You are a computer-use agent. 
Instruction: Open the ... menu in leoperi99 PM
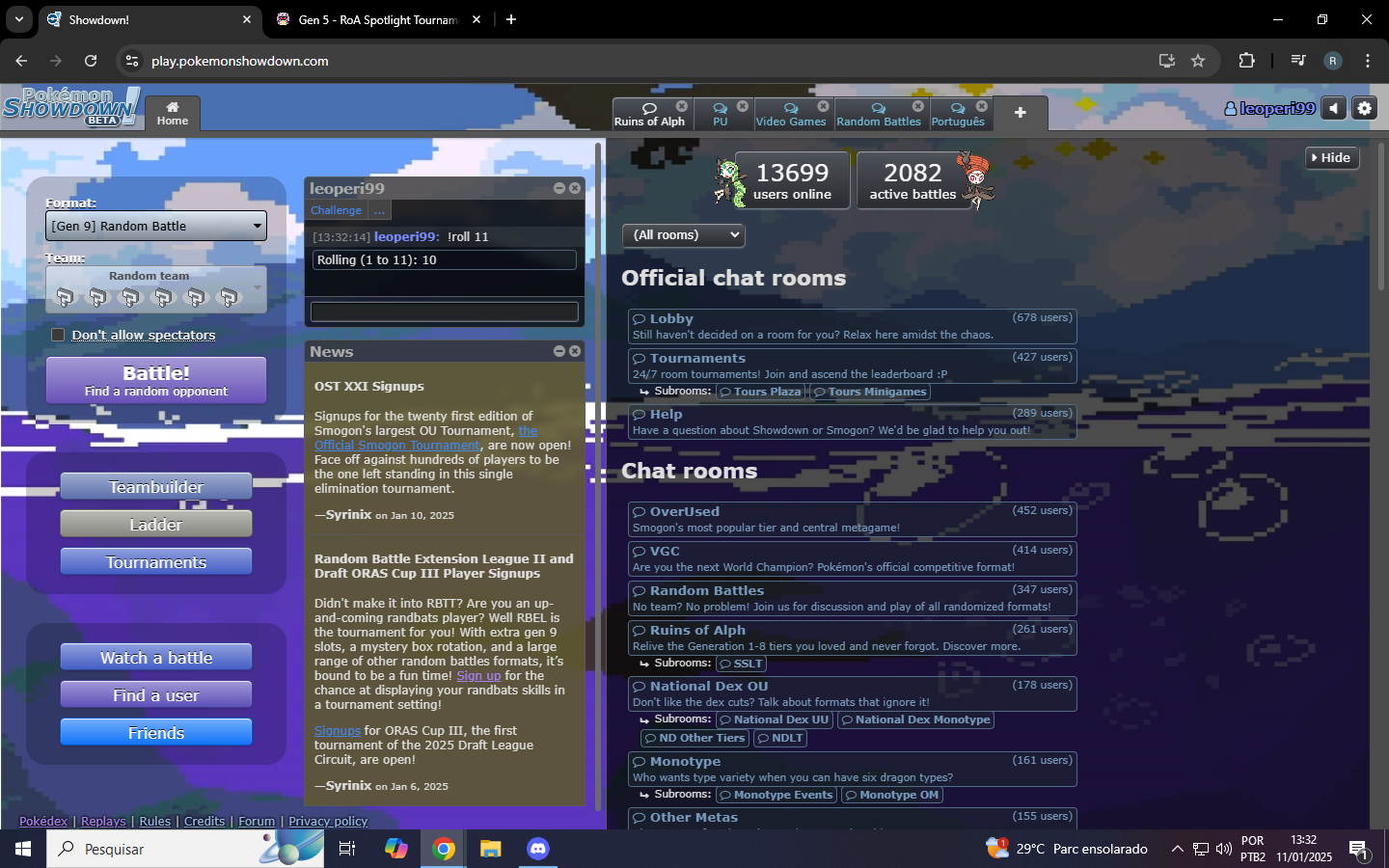pos(379,210)
